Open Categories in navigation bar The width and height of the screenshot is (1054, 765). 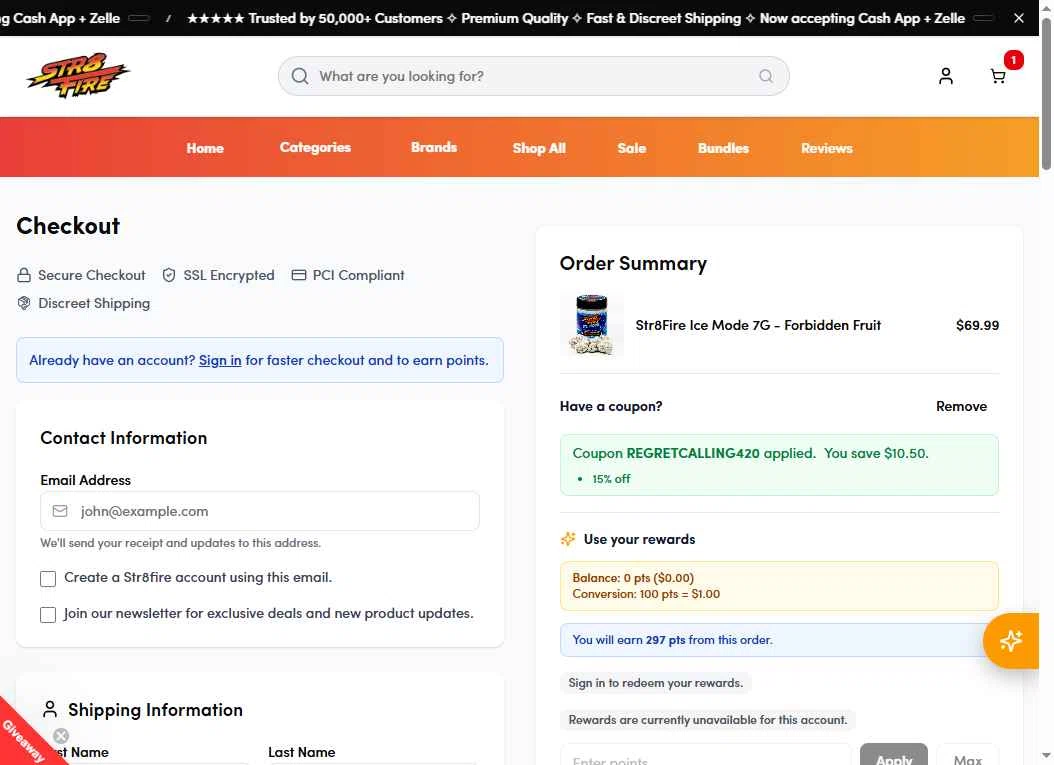point(315,147)
